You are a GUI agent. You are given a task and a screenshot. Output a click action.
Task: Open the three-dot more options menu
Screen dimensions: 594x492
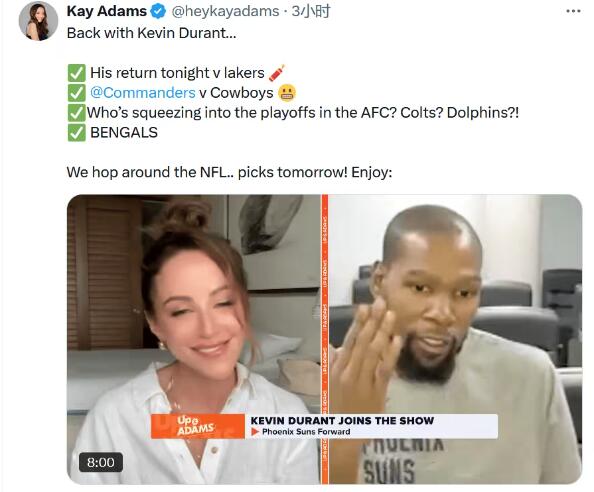click(x=573, y=11)
